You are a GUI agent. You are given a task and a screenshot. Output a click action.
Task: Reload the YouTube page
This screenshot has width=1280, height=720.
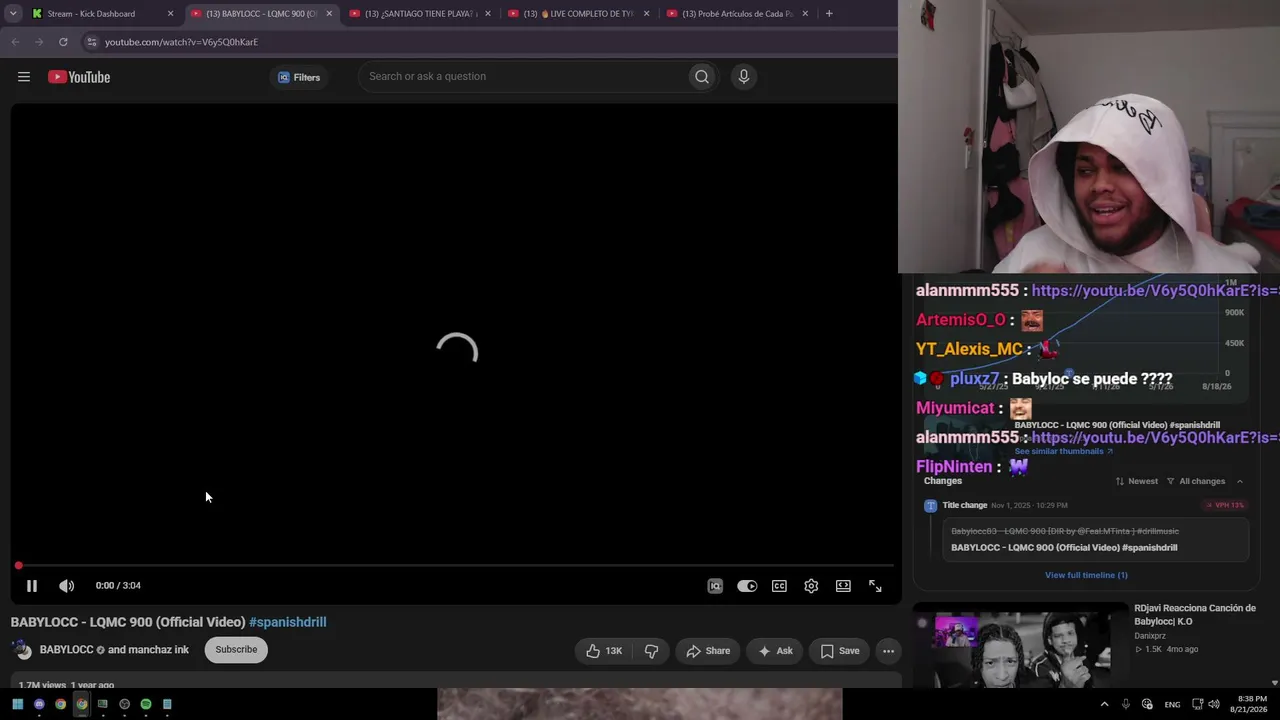[x=63, y=42]
